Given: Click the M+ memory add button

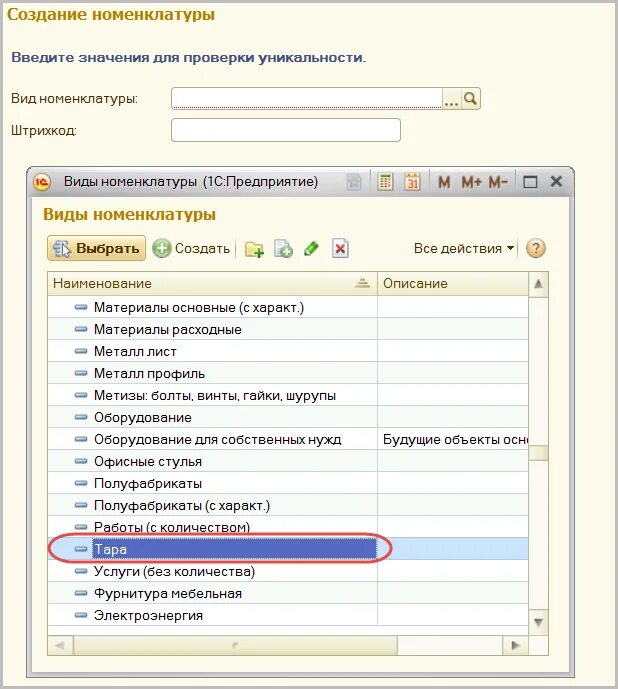Looking at the screenshot, I should (x=472, y=181).
